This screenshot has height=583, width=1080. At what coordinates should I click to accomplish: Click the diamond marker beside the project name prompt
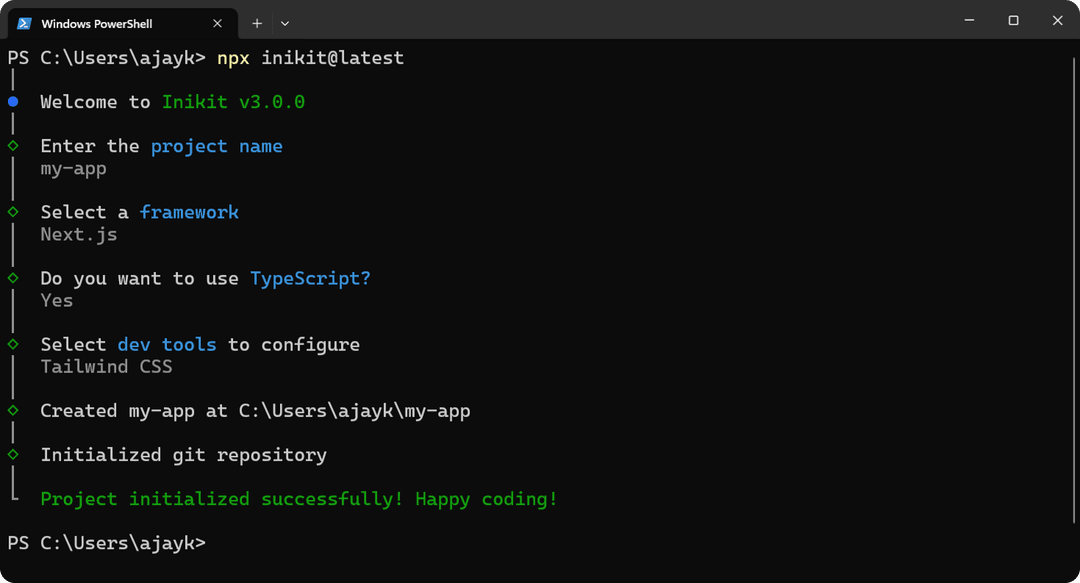(11, 145)
